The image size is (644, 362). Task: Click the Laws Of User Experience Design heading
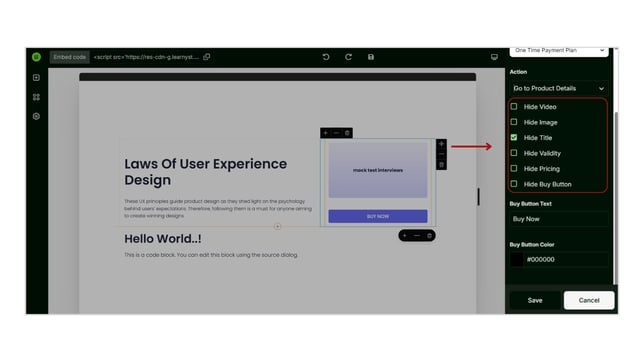tap(206, 172)
